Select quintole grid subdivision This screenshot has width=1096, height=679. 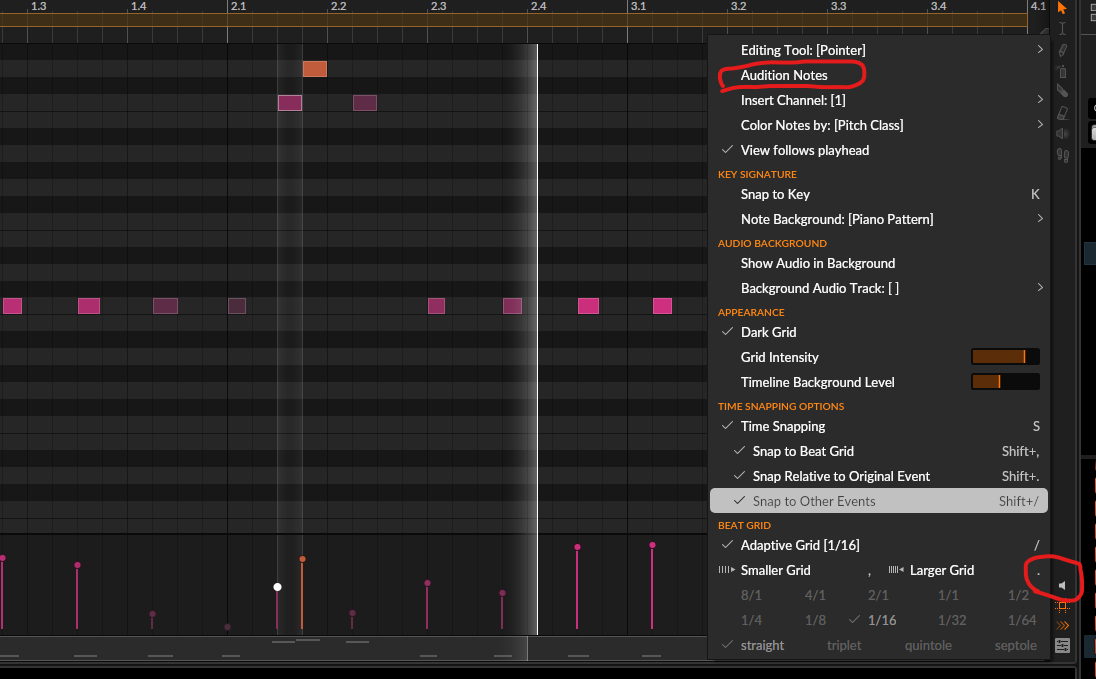click(x=928, y=645)
